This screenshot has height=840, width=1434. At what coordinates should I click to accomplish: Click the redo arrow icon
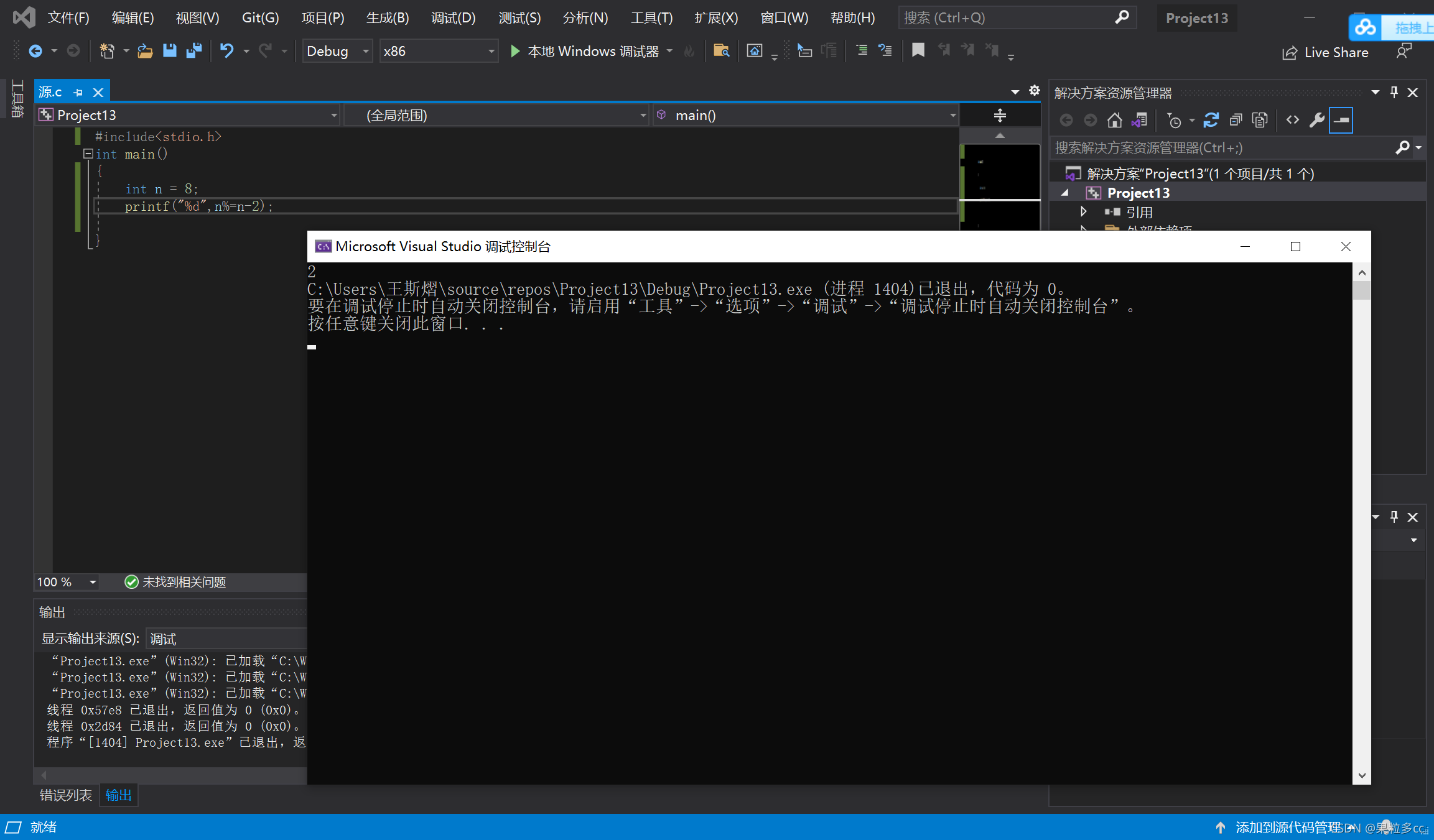[266, 51]
